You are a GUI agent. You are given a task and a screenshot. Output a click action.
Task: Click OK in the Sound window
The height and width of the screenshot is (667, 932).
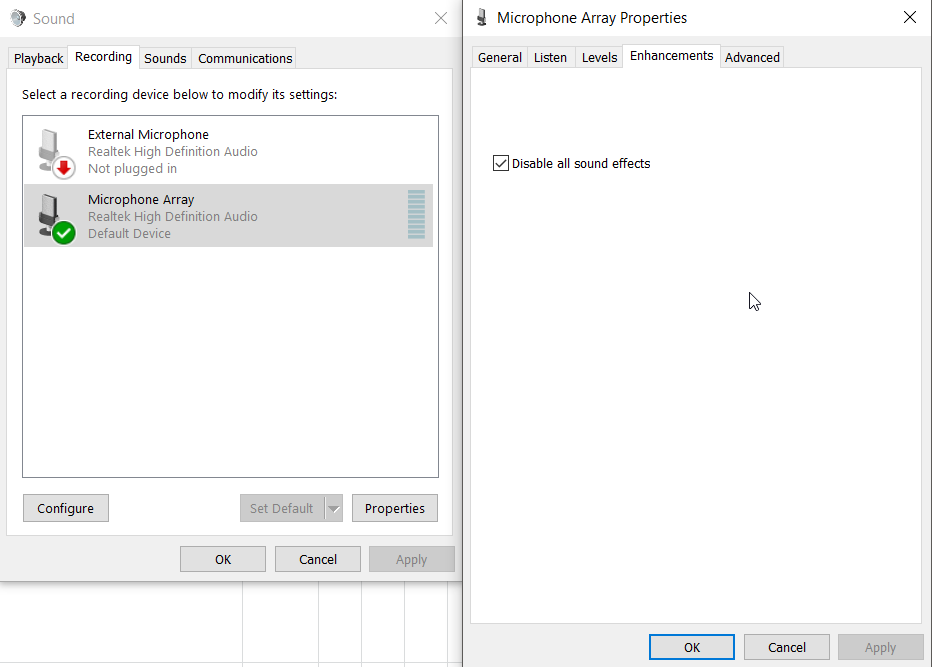223,559
